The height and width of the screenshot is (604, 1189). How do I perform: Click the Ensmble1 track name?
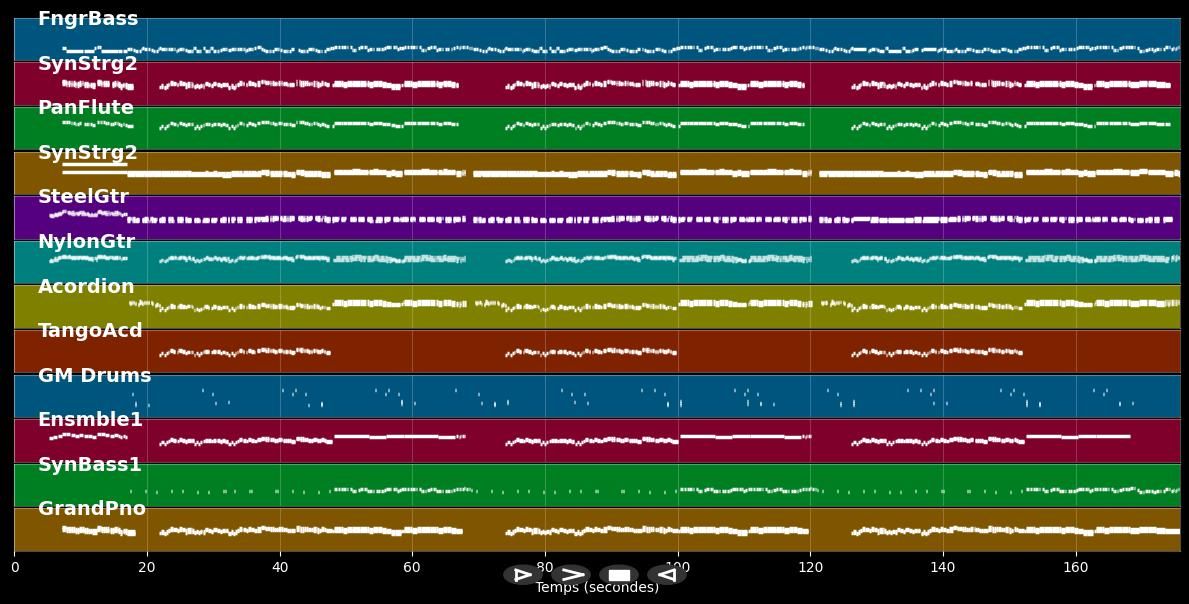coord(90,420)
